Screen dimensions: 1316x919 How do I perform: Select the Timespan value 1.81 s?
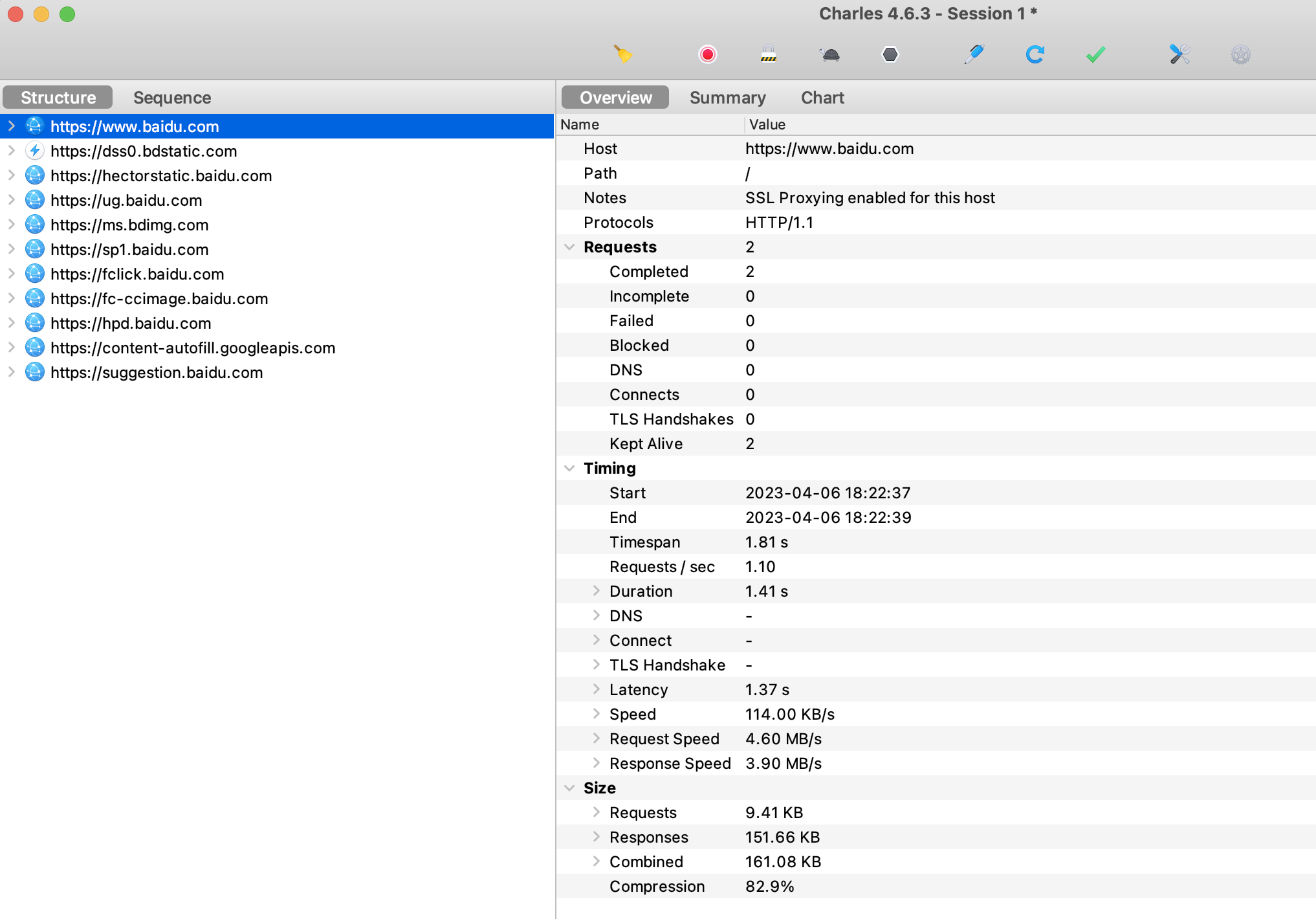tap(767, 542)
